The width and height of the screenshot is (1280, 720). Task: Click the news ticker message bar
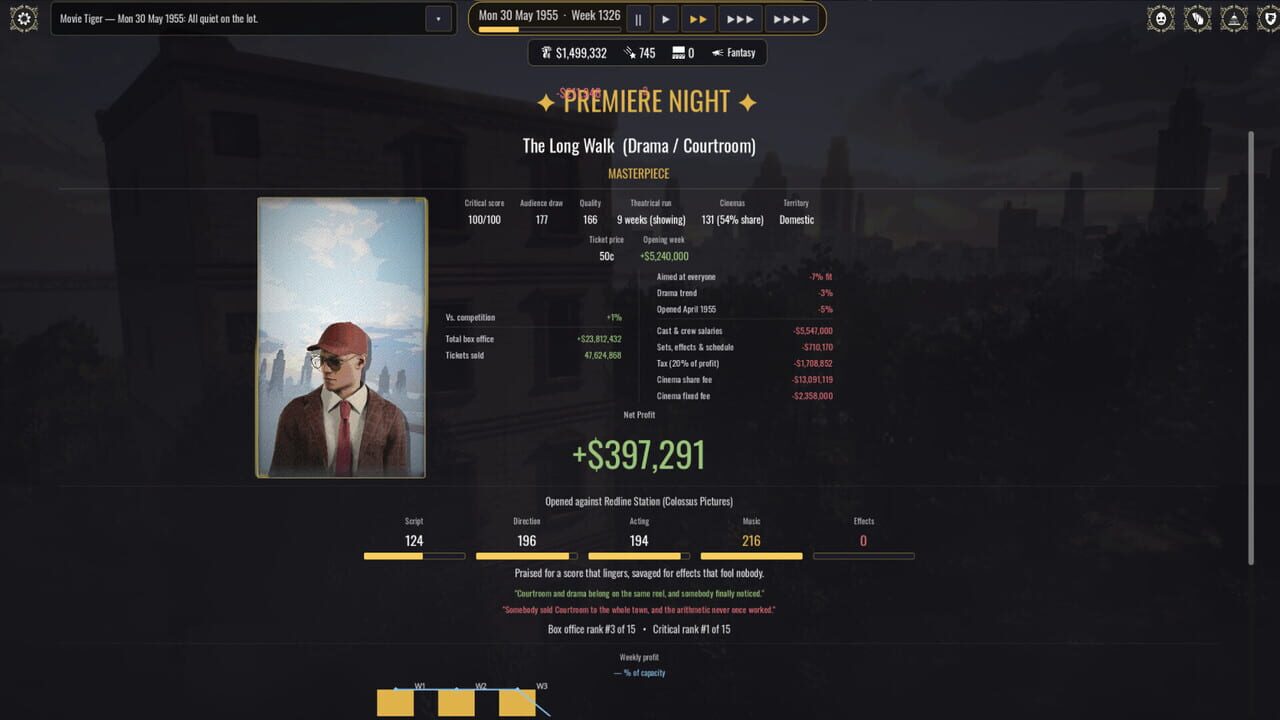239,19
